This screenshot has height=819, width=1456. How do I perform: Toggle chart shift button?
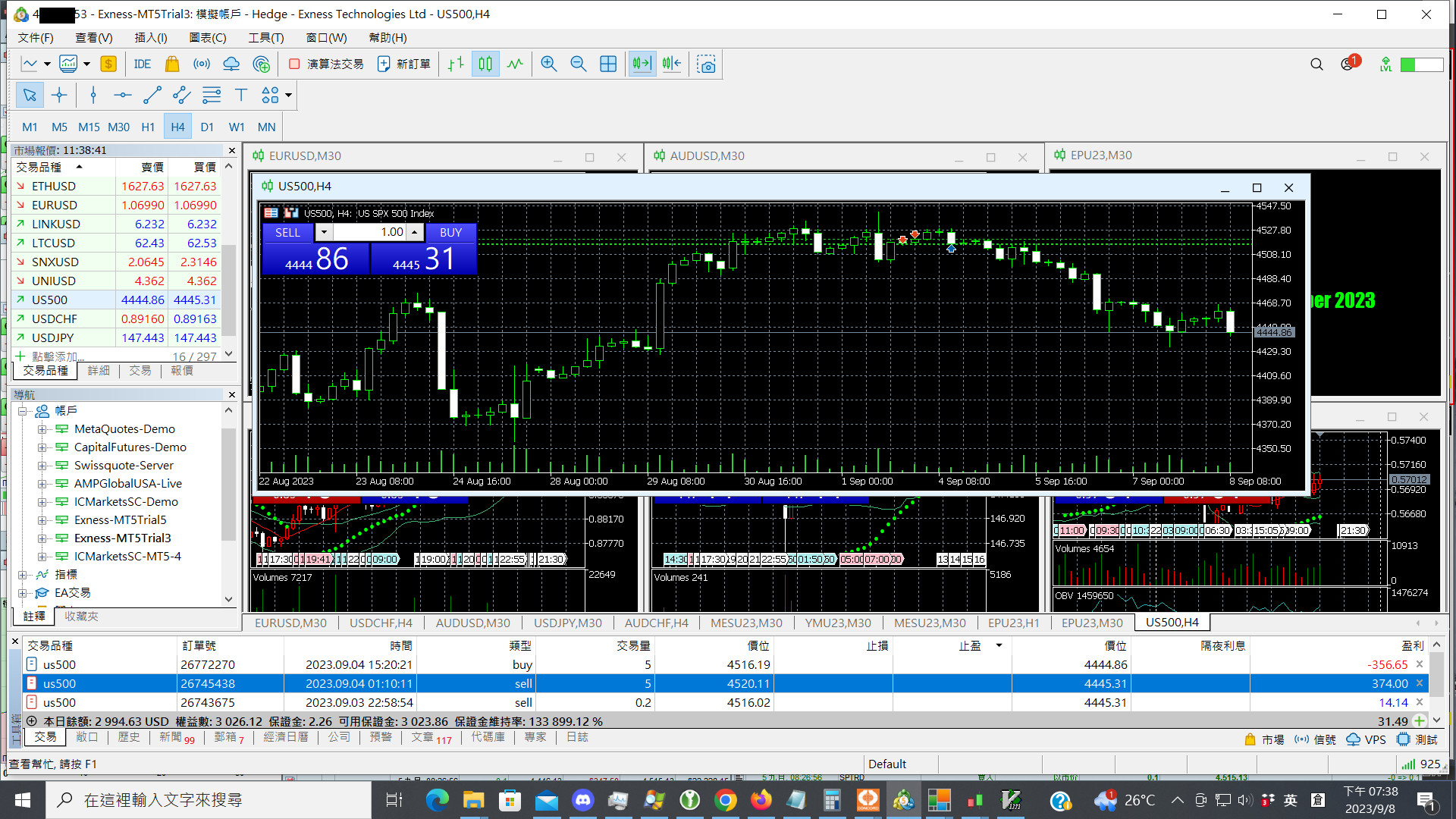pos(672,64)
